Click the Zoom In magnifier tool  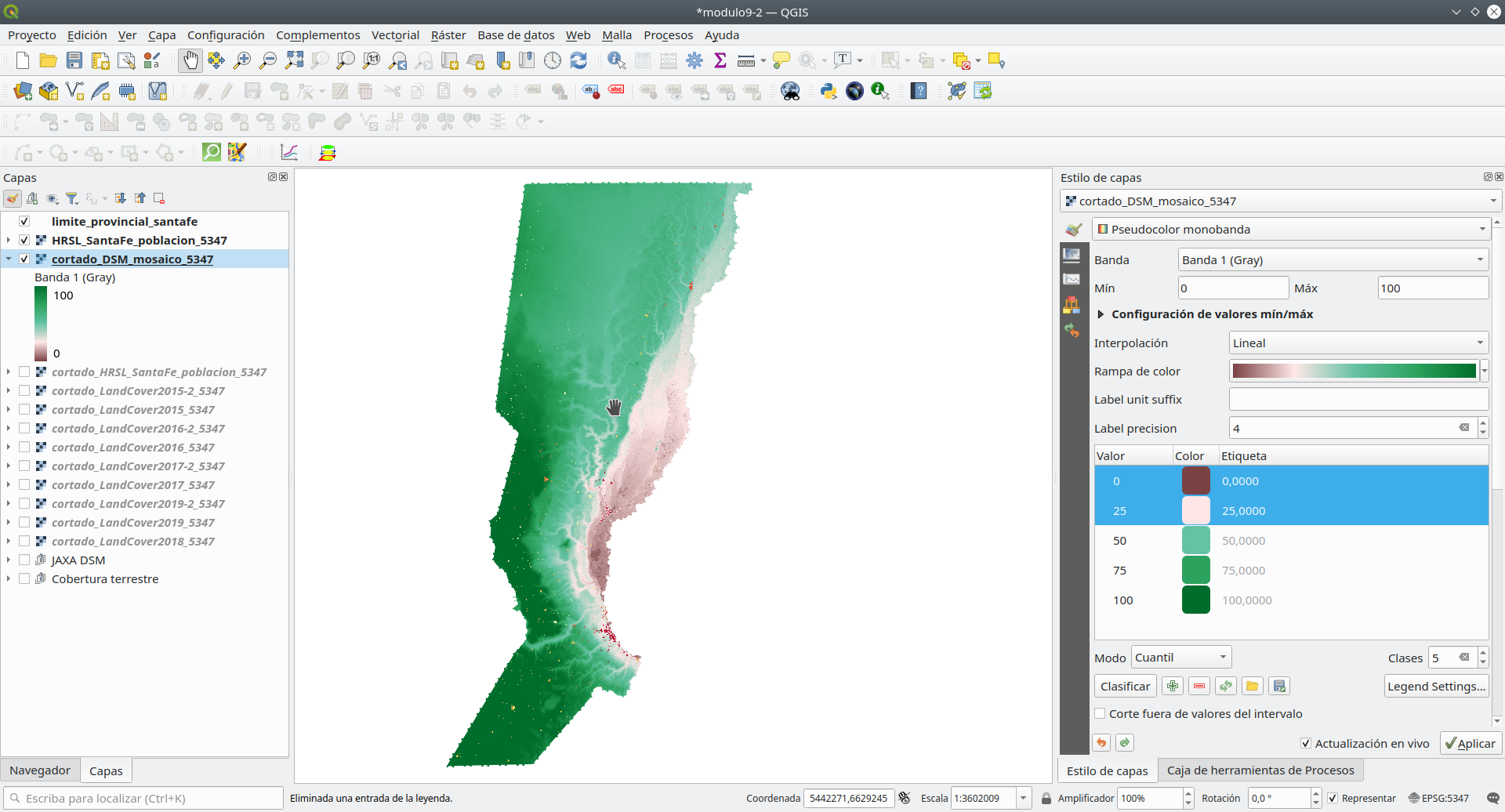[x=242, y=60]
